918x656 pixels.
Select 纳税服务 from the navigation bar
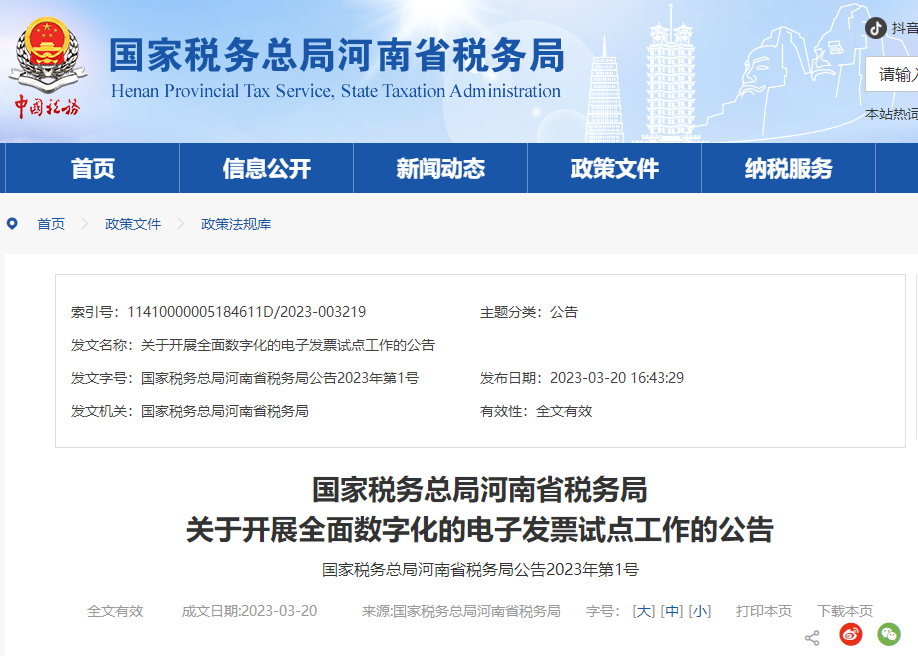point(787,169)
